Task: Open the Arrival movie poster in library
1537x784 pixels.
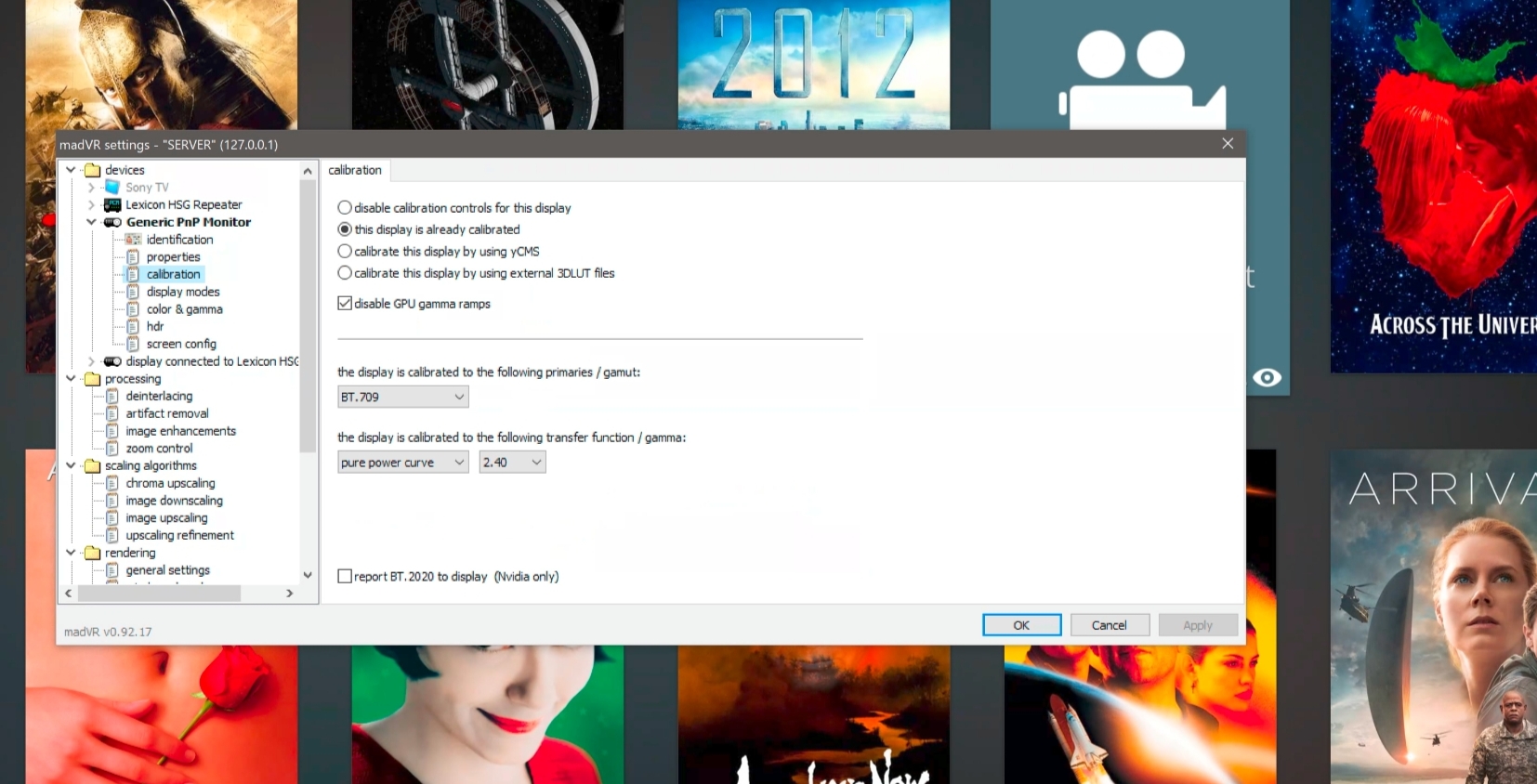Action: pyautogui.click(x=1434, y=617)
